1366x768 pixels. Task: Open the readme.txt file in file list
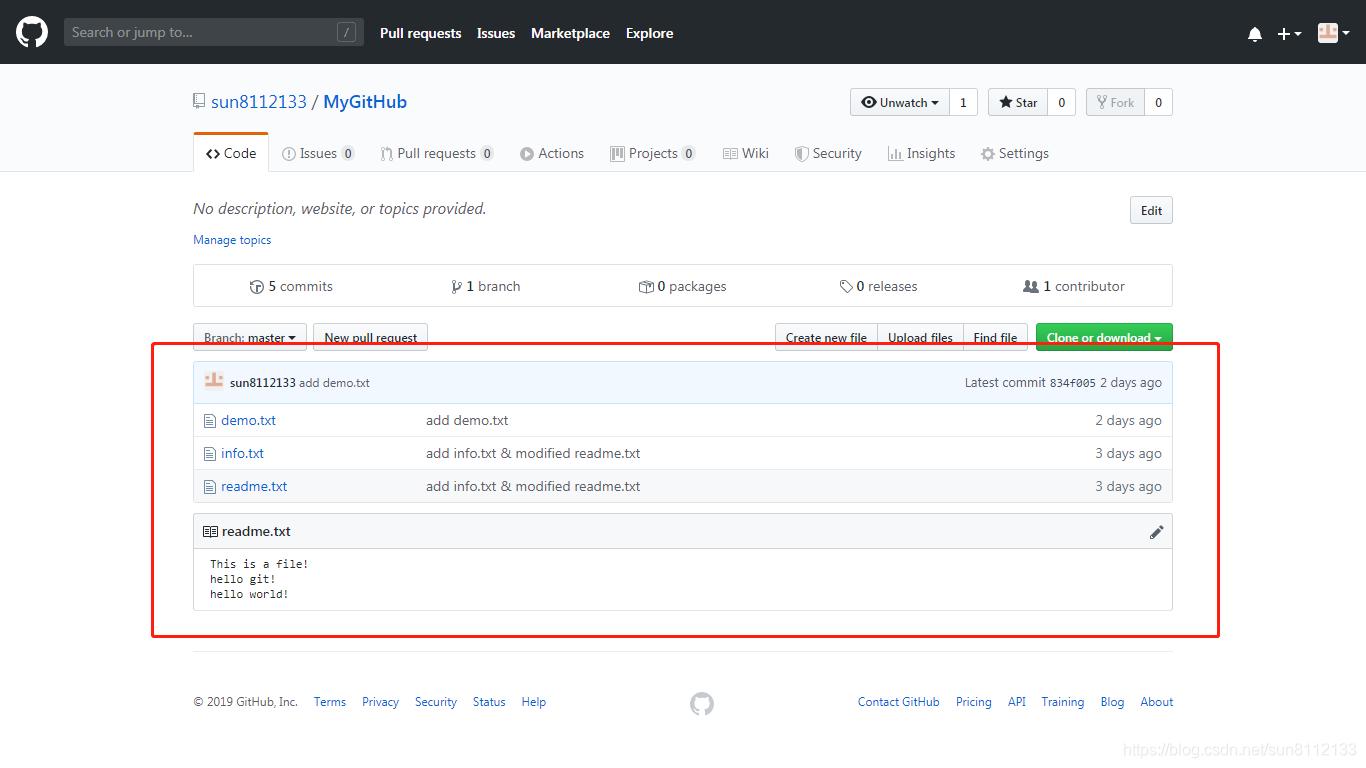254,486
